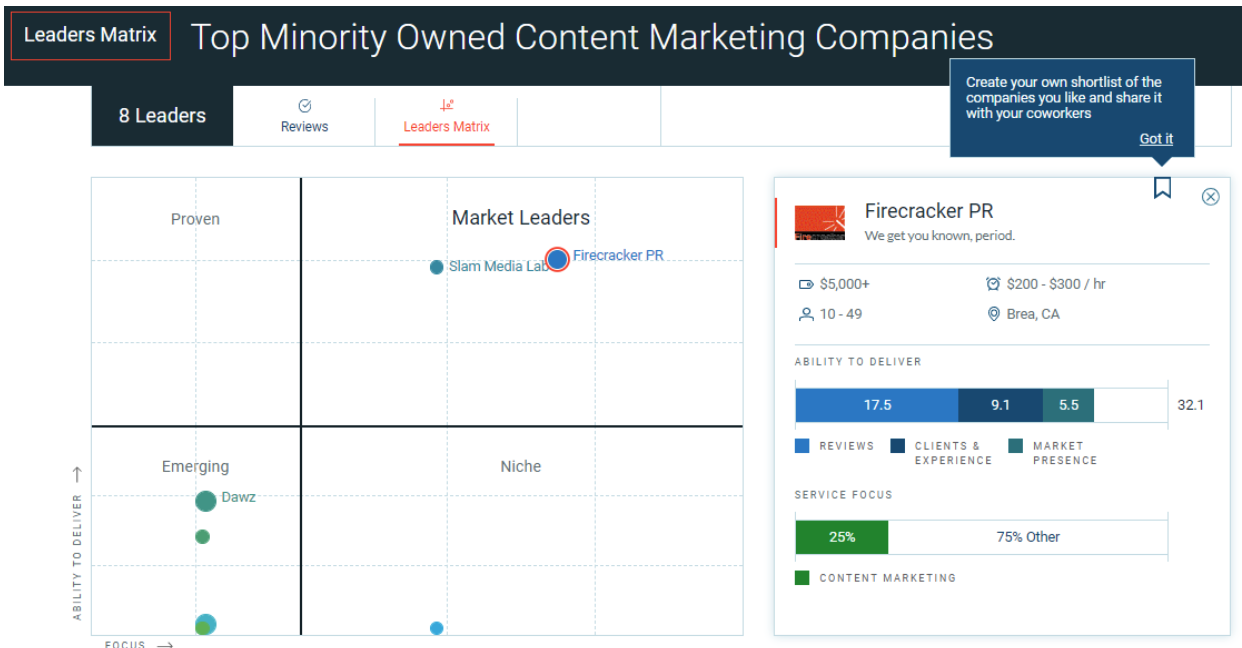Select the Leaders Matrix tab

pos(446,116)
